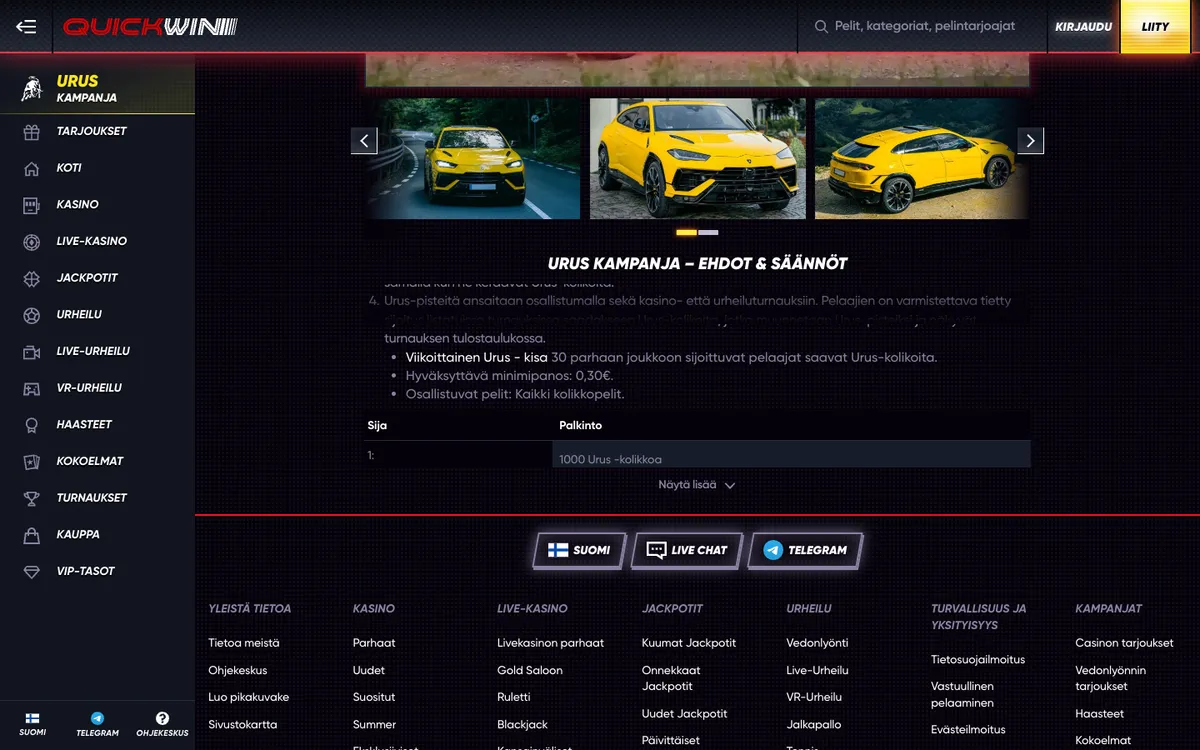Screen dimensions: 1200x750
Task: Open Tietosuojailmoitus link
Action: click(978, 660)
